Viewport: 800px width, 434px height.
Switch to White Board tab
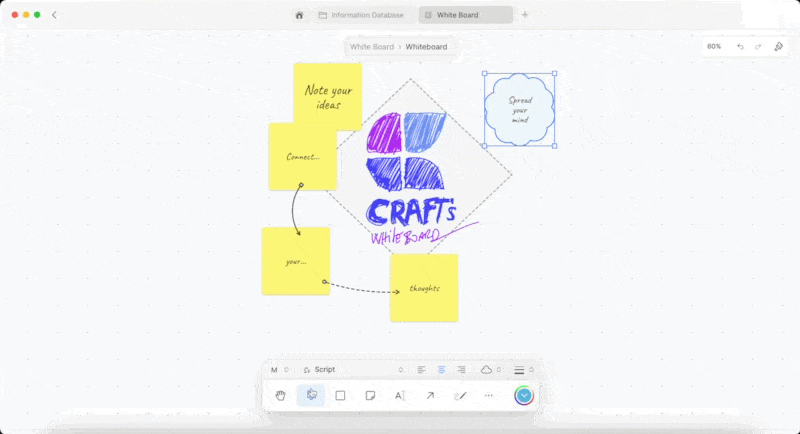pyautogui.click(x=465, y=15)
